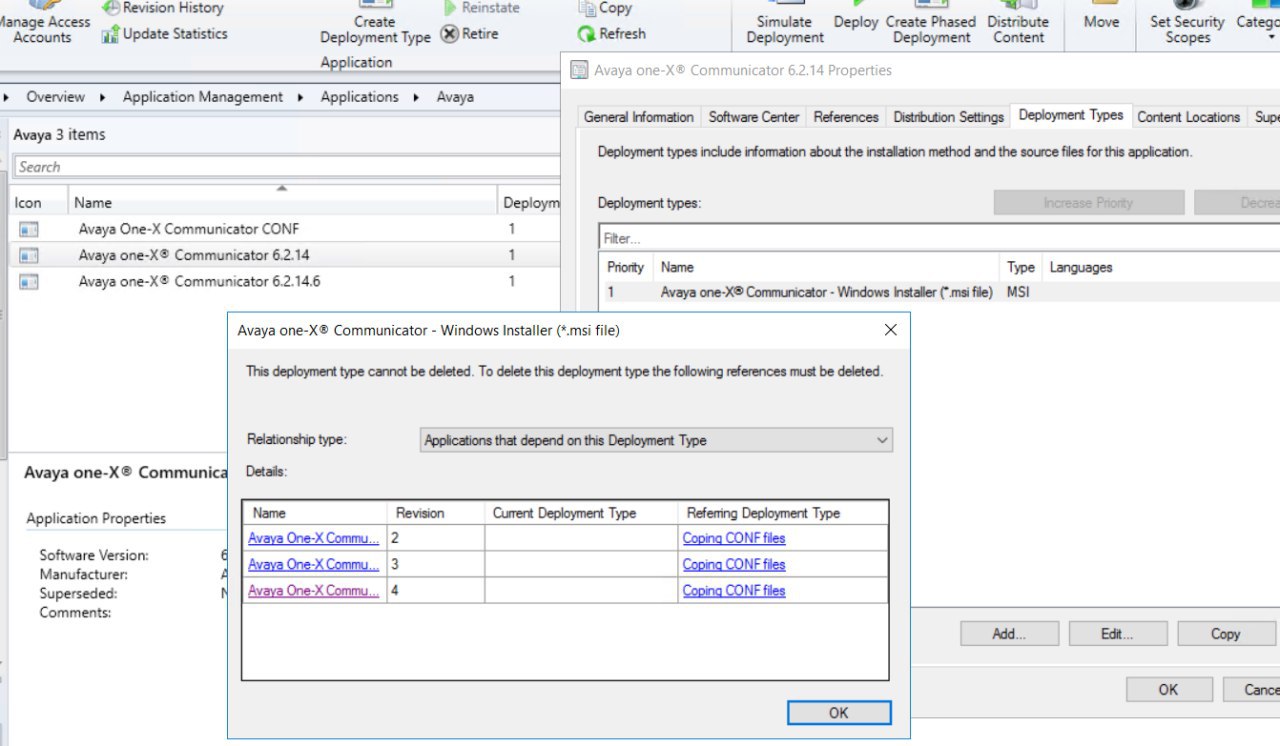Click the Refresh ribbon command

tap(611, 34)
